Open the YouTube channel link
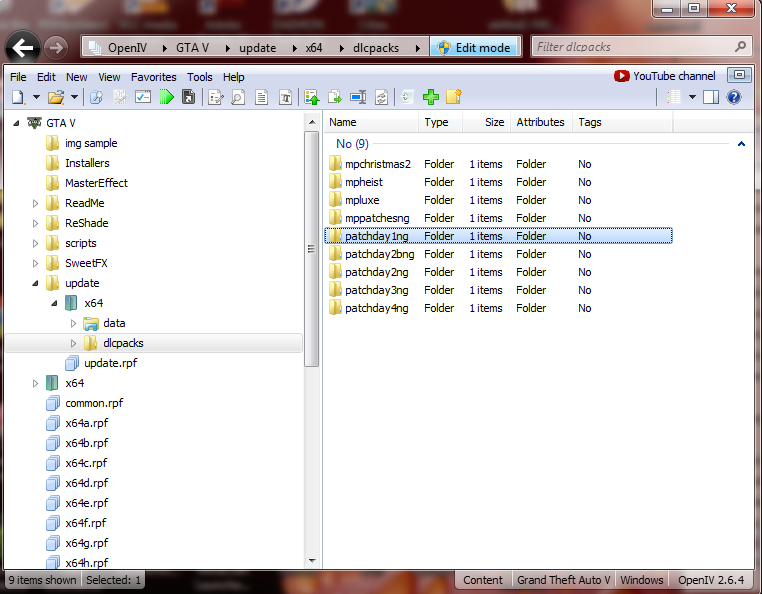Viewport: 762px width, 594px height. [x=665, y=76]
